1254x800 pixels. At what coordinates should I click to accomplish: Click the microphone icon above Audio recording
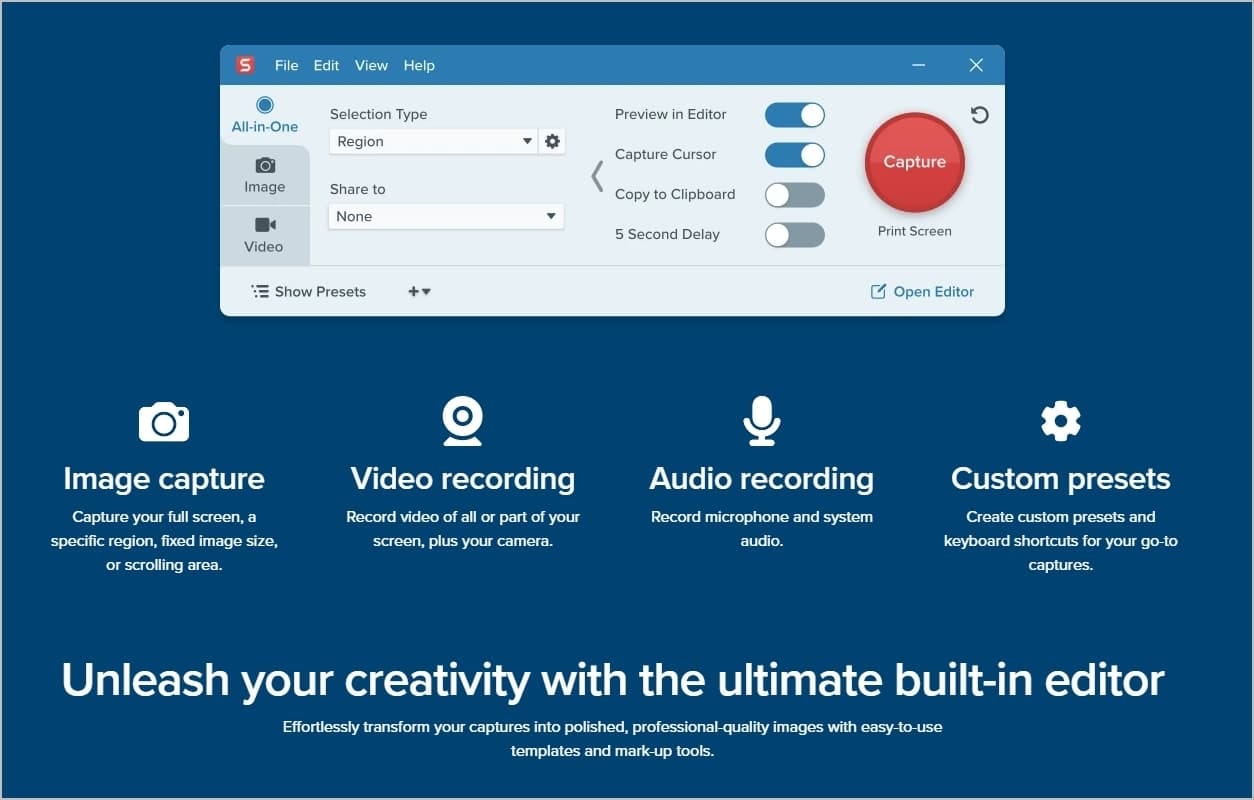coord(762,421)
